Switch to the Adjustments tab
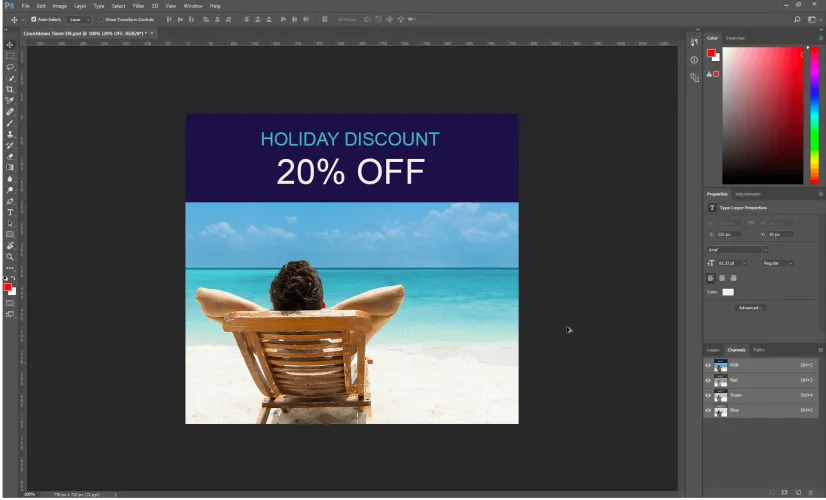826x500 pixels. pos(748,194)
